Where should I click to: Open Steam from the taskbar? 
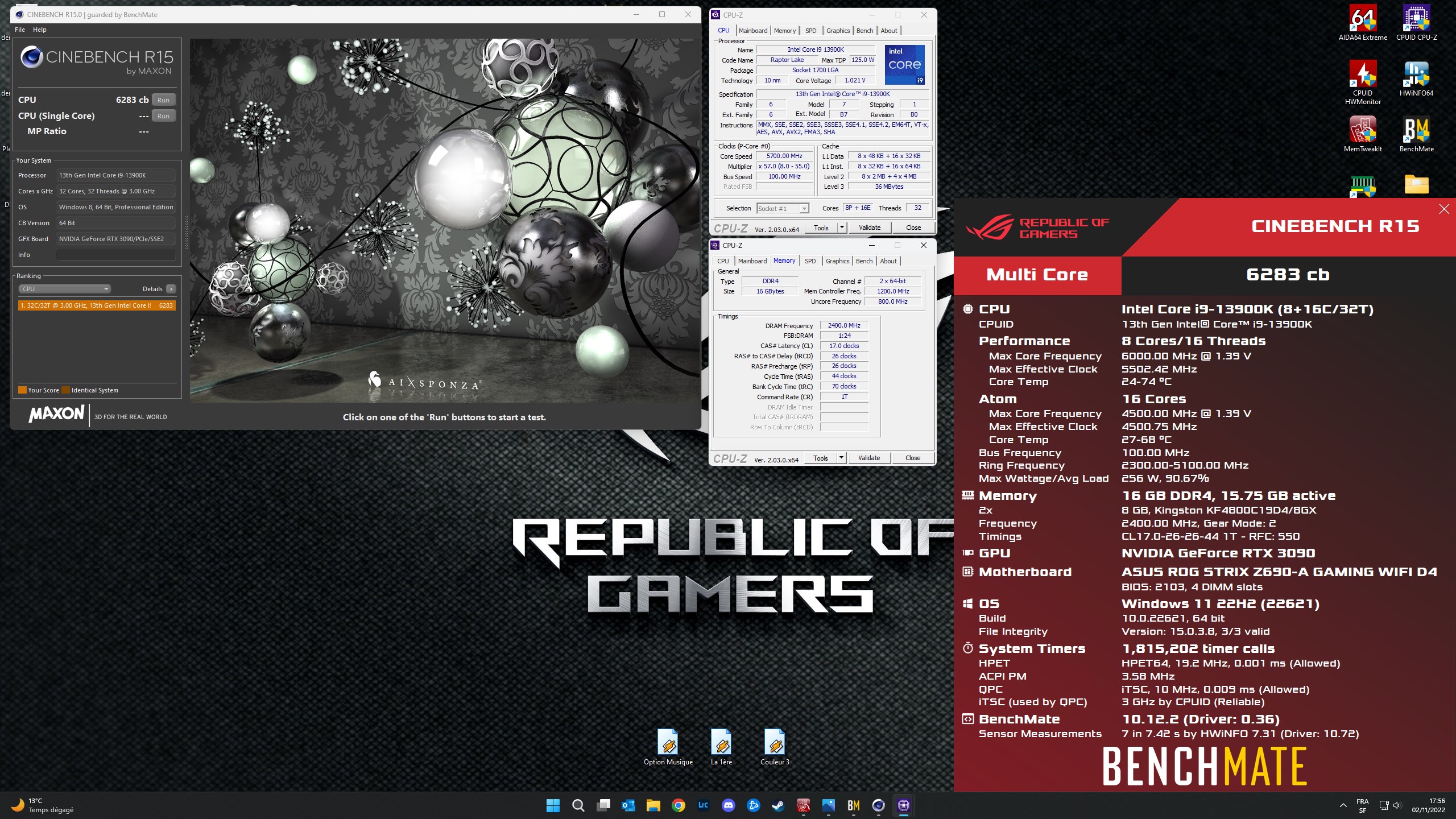tap(778, 805)
